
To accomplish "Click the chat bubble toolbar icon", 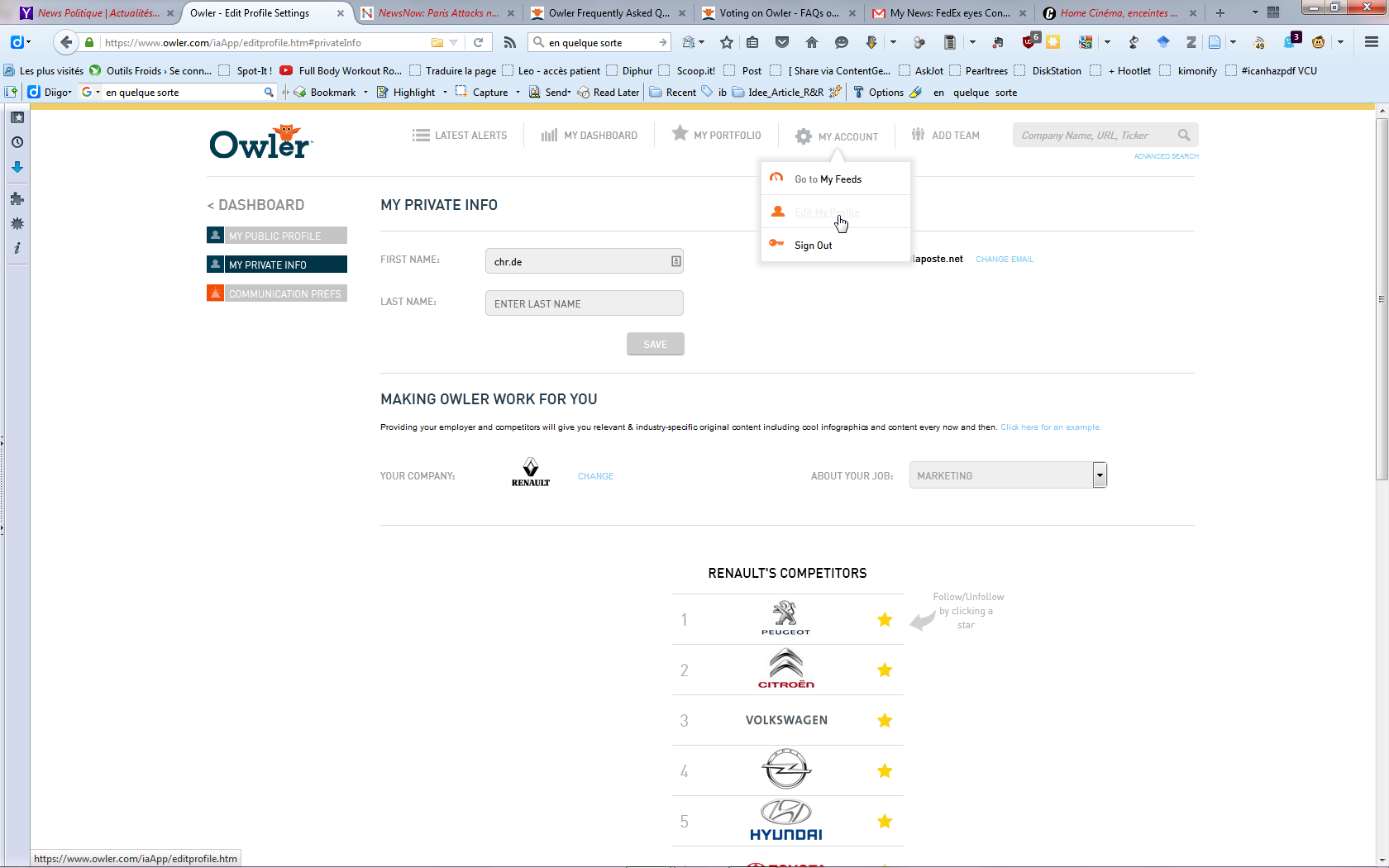I will [842, 42].
